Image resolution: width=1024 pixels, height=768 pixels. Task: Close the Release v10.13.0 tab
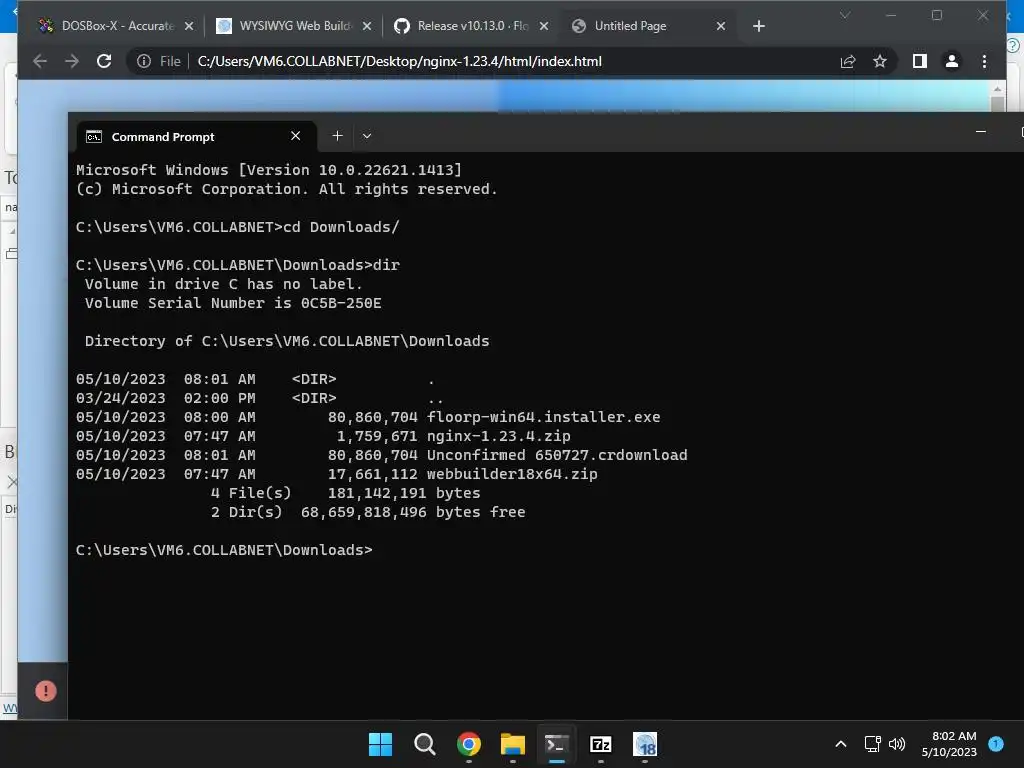[x=544, y=26]
